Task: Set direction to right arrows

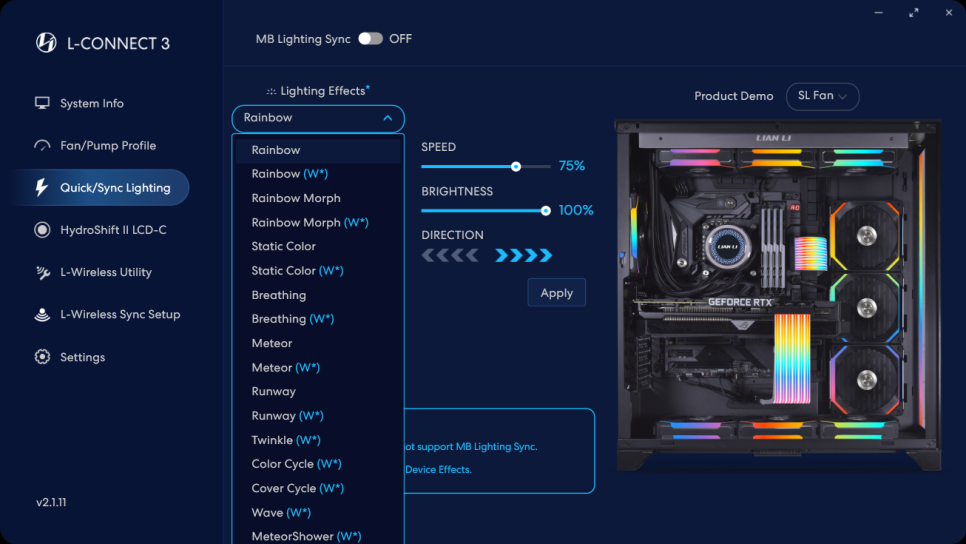Action: (524, 256)
